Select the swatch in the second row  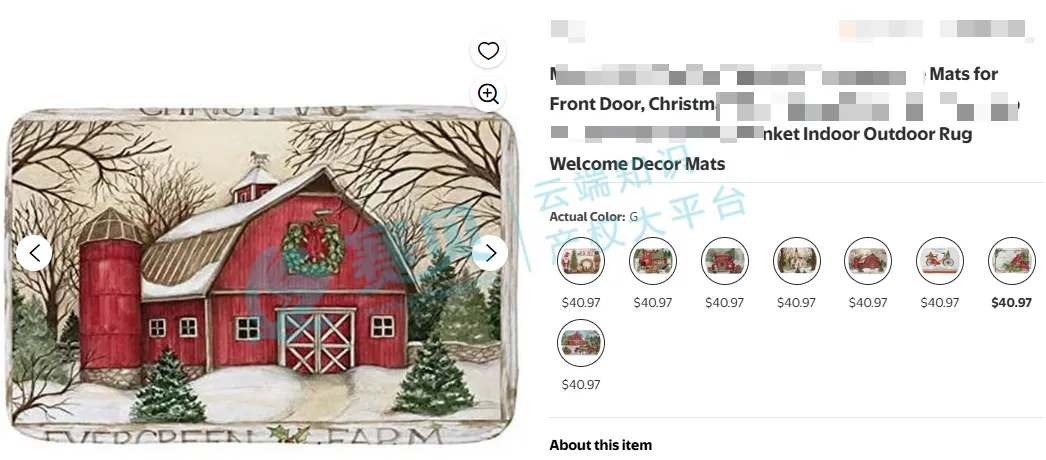click(x=581, y=343)
